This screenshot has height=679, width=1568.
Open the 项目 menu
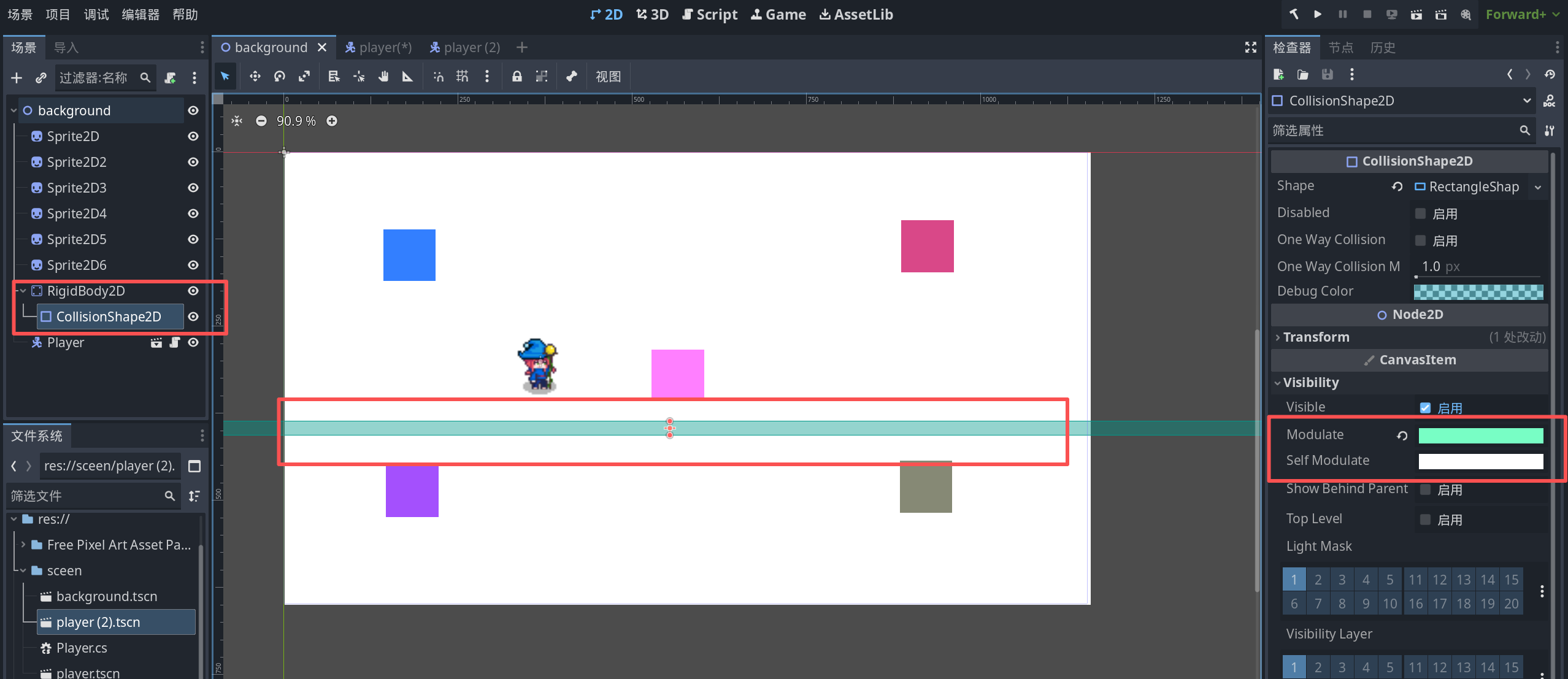pos(58,14)
